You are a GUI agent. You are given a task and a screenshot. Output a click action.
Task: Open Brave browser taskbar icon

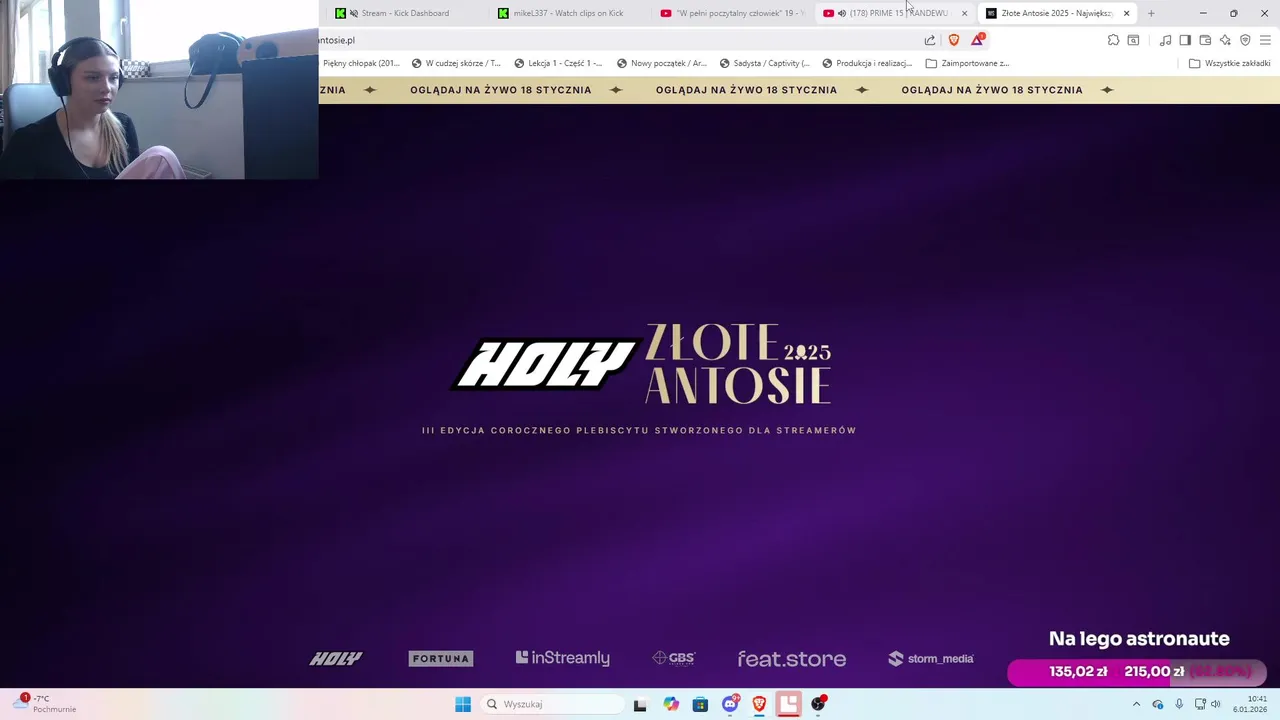[759, 704]
